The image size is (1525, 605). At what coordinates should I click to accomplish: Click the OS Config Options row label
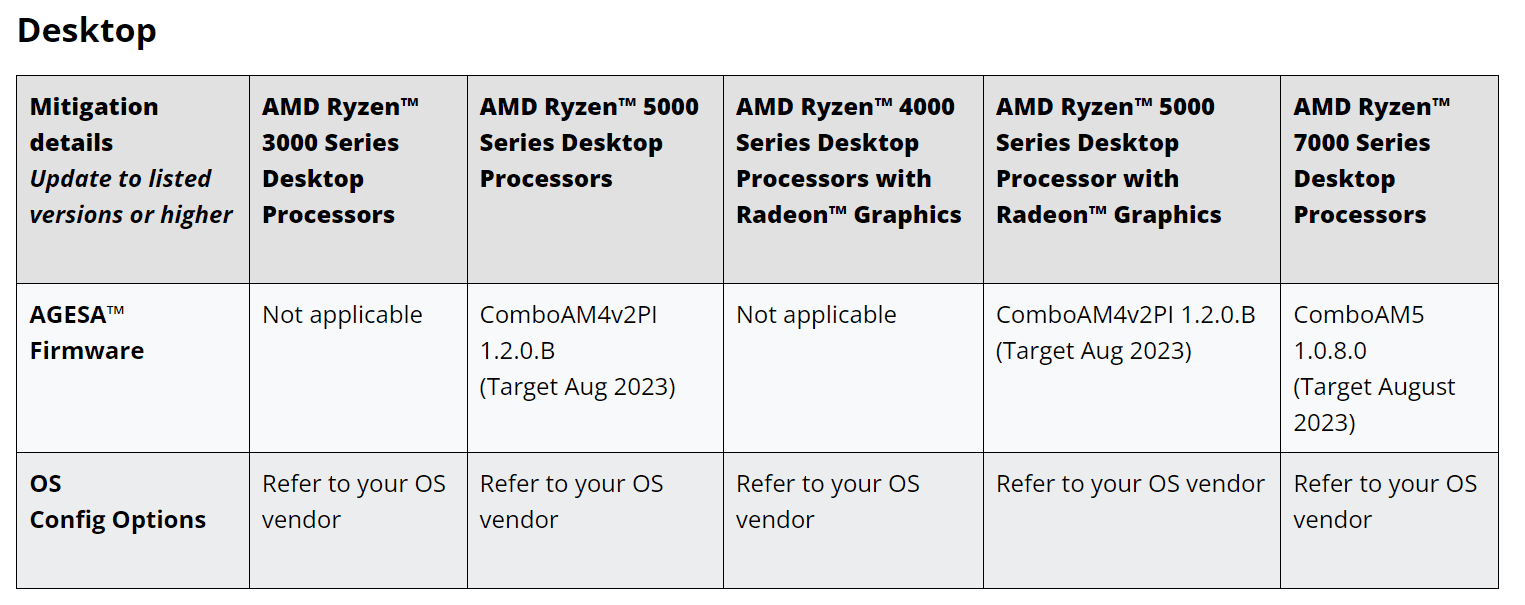[x=118, y=502]
